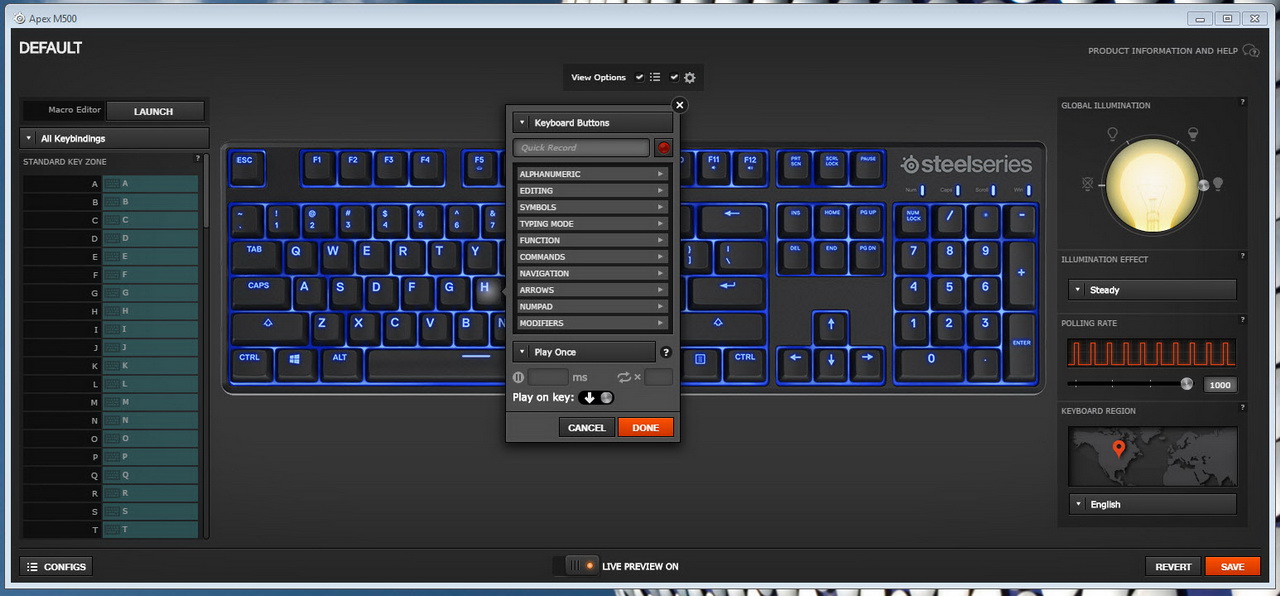Screen dimensions: 1280x596
Task: Select the numpad ENTER key
Action: pos(1021,346)
